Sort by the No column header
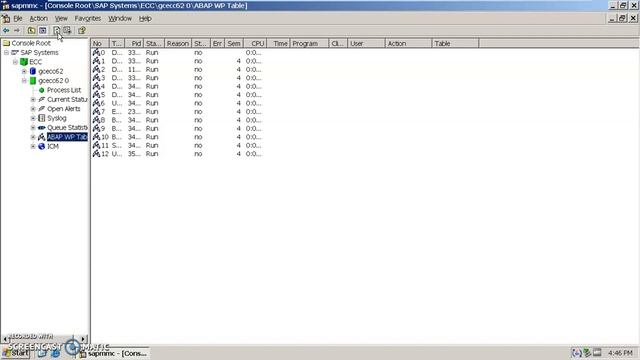 pos(100,43)
